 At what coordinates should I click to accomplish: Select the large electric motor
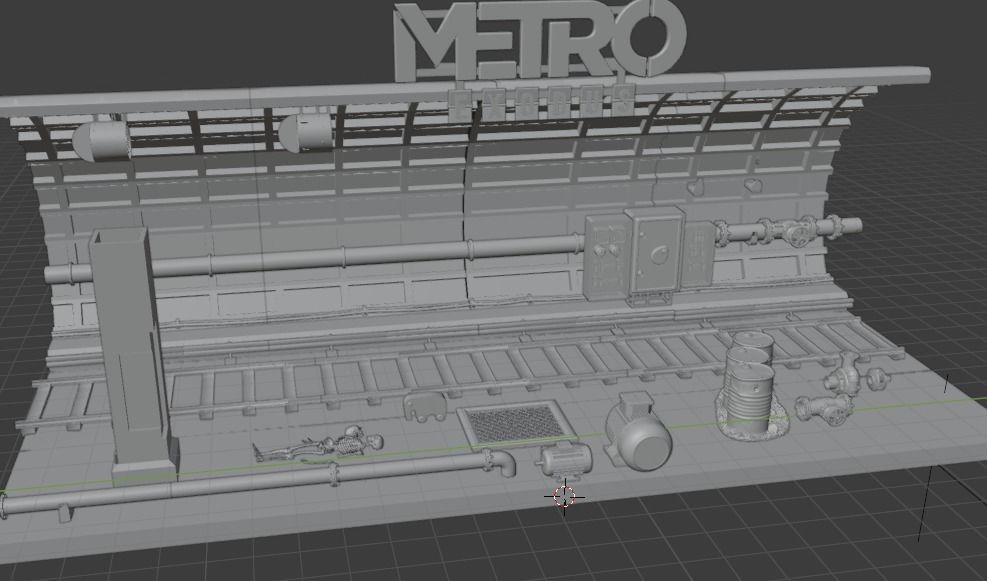pos(637,432)
